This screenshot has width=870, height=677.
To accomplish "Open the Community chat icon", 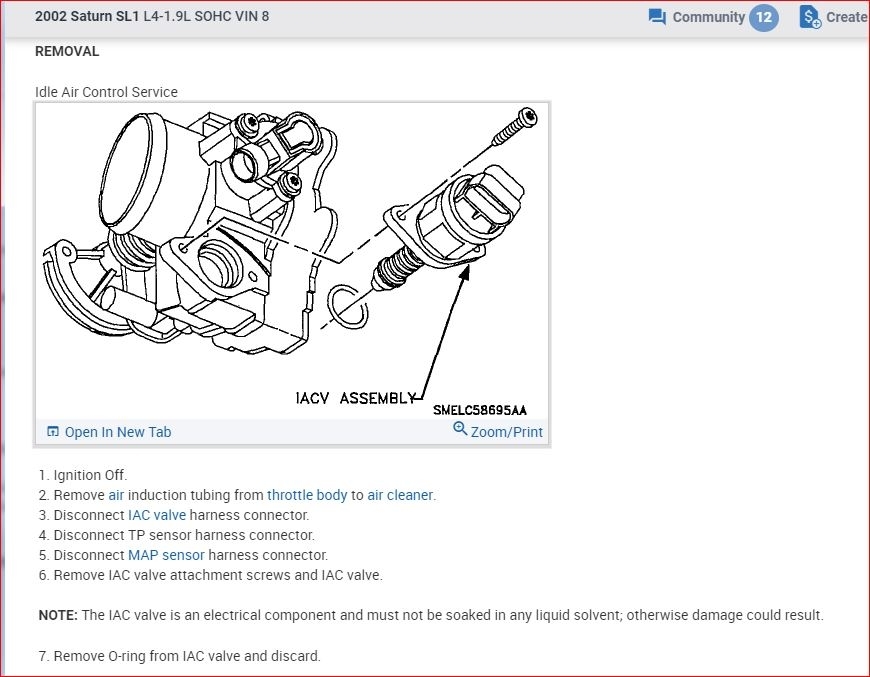I will coord(657,17).
